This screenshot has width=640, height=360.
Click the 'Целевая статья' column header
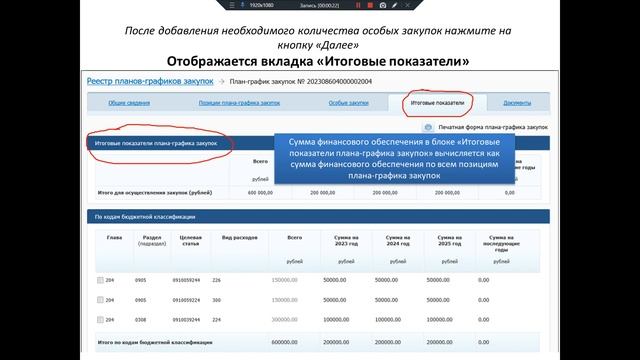191,240
